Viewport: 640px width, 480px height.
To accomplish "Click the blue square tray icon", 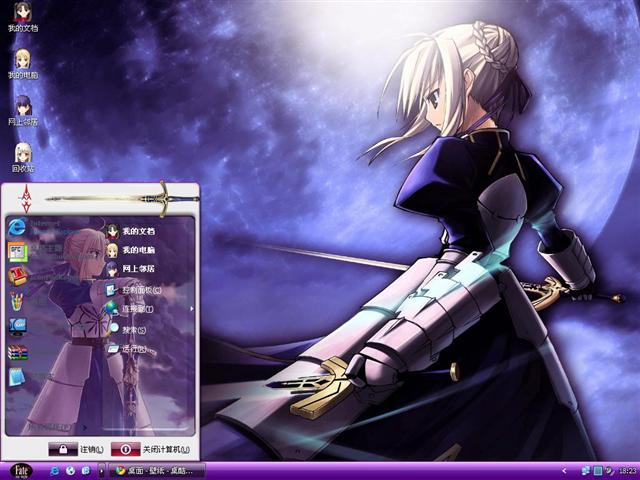I will click(x=598, y=471).
